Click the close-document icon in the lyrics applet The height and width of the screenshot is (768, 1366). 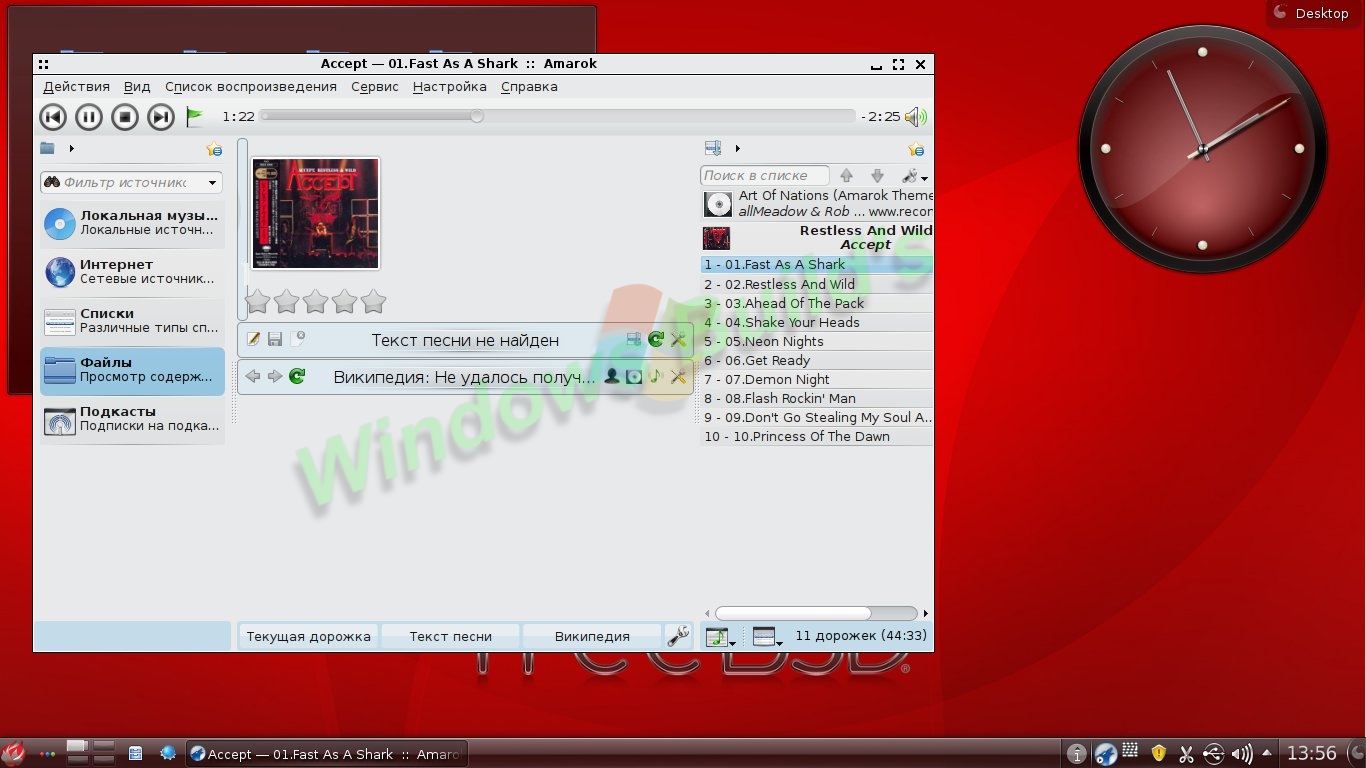click(297, 340)
